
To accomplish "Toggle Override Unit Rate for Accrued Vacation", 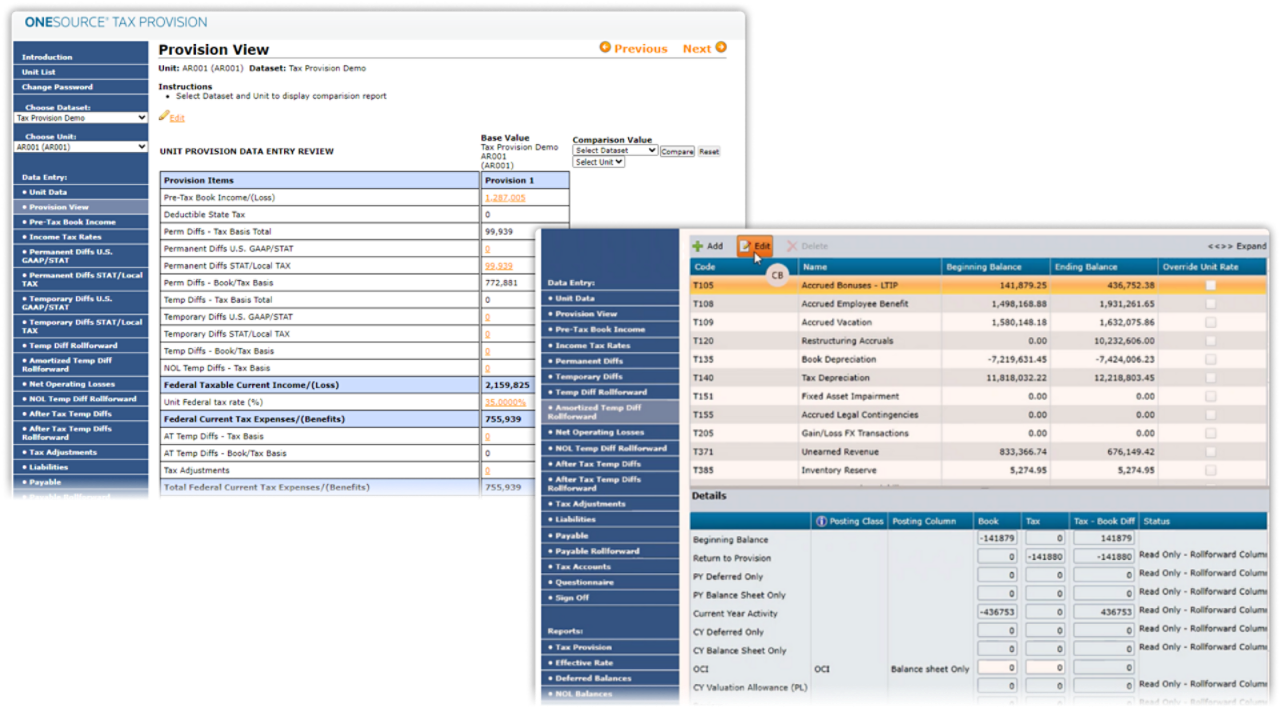I will point(1211,323).
